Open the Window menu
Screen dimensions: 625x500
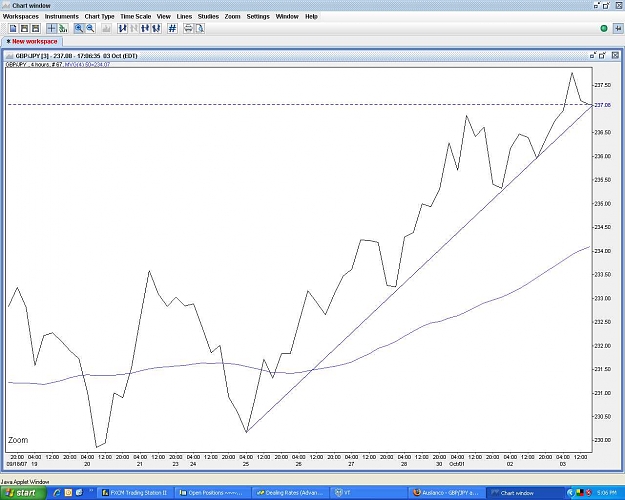pyautogui.click(x=287, y=16)
